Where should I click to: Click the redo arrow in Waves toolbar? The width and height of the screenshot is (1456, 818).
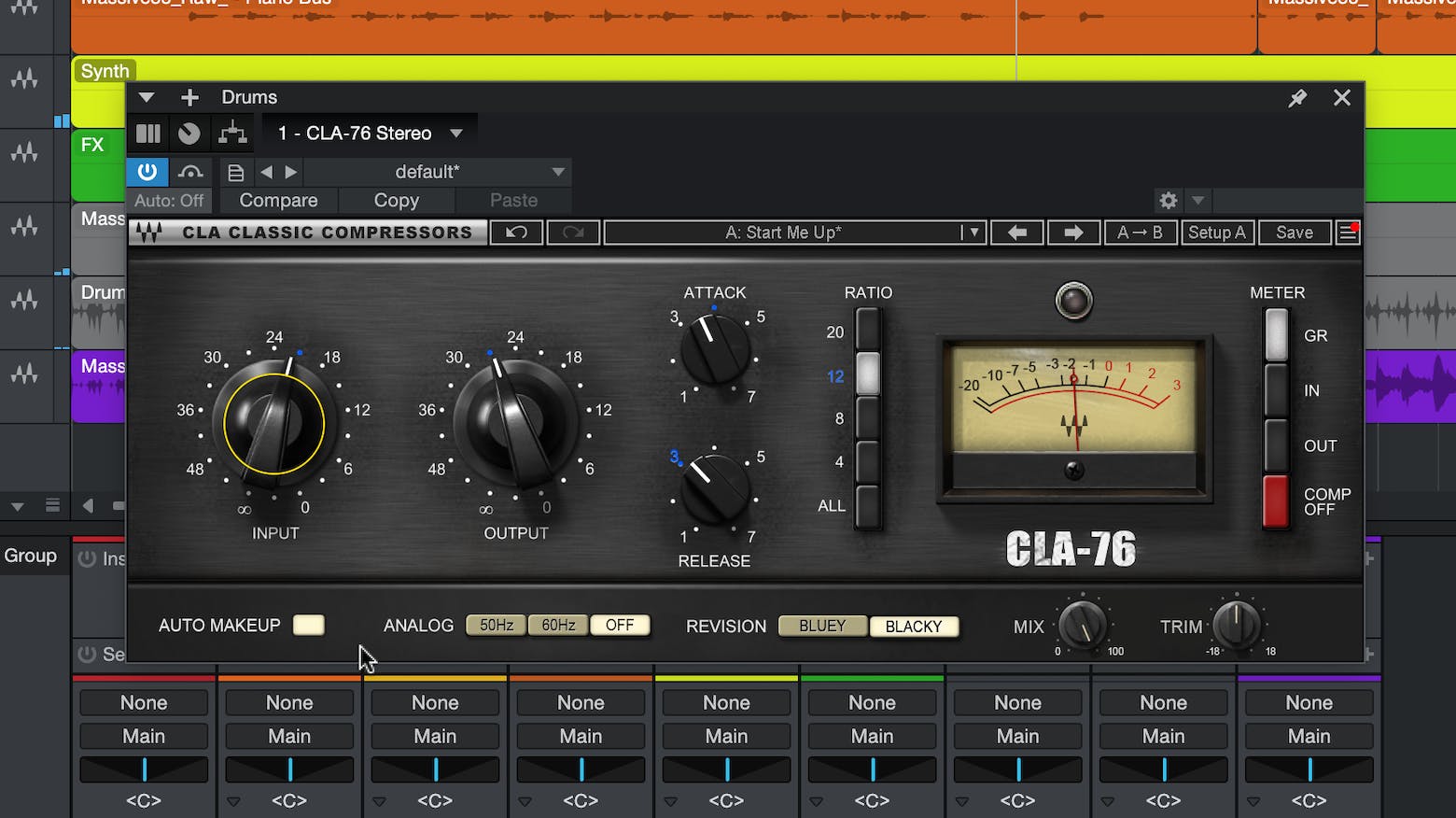click(573, 233)
